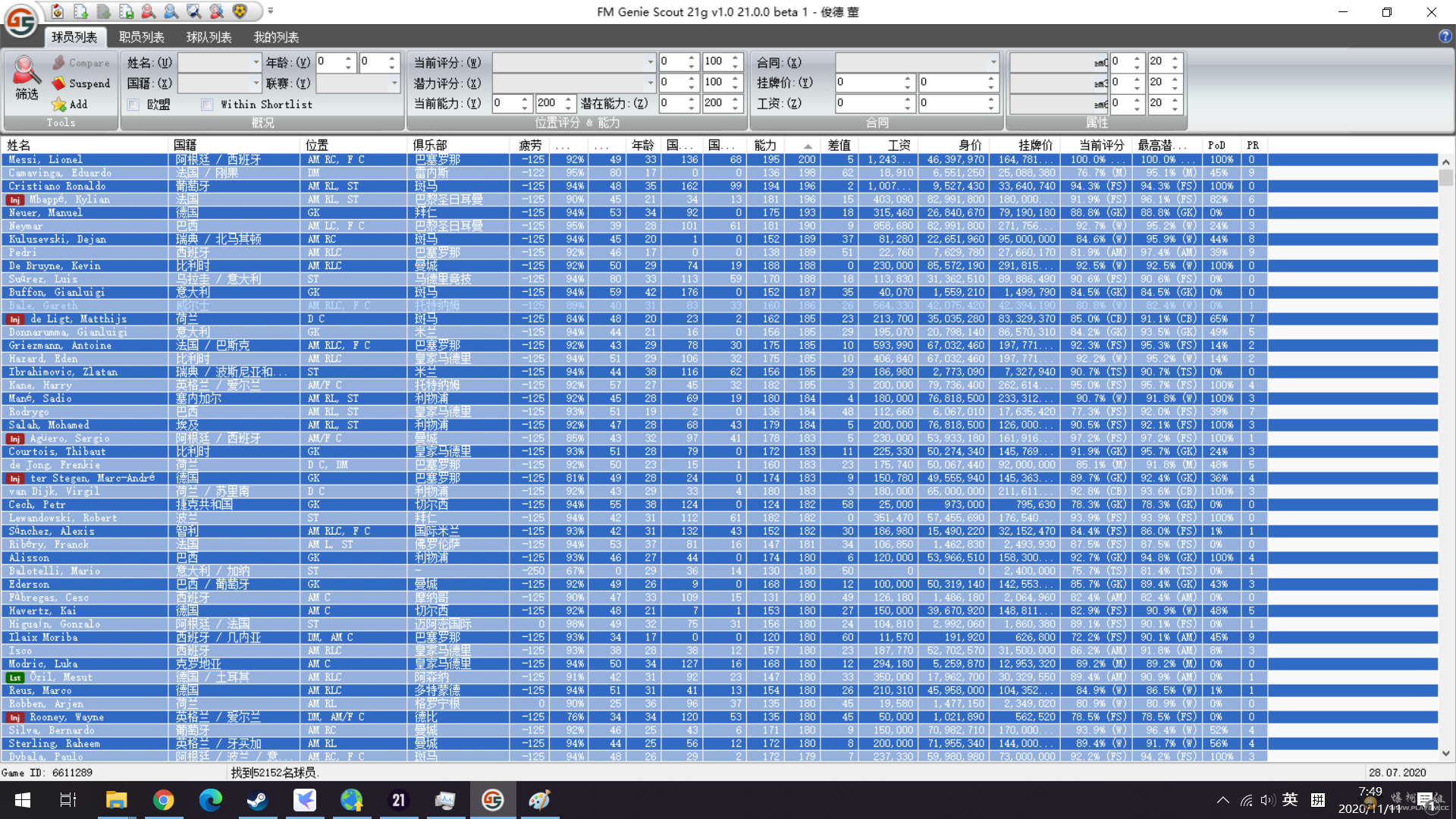
Task: Click injury badge beside de Ligt, Matthijs
Action: pos(14,319)
